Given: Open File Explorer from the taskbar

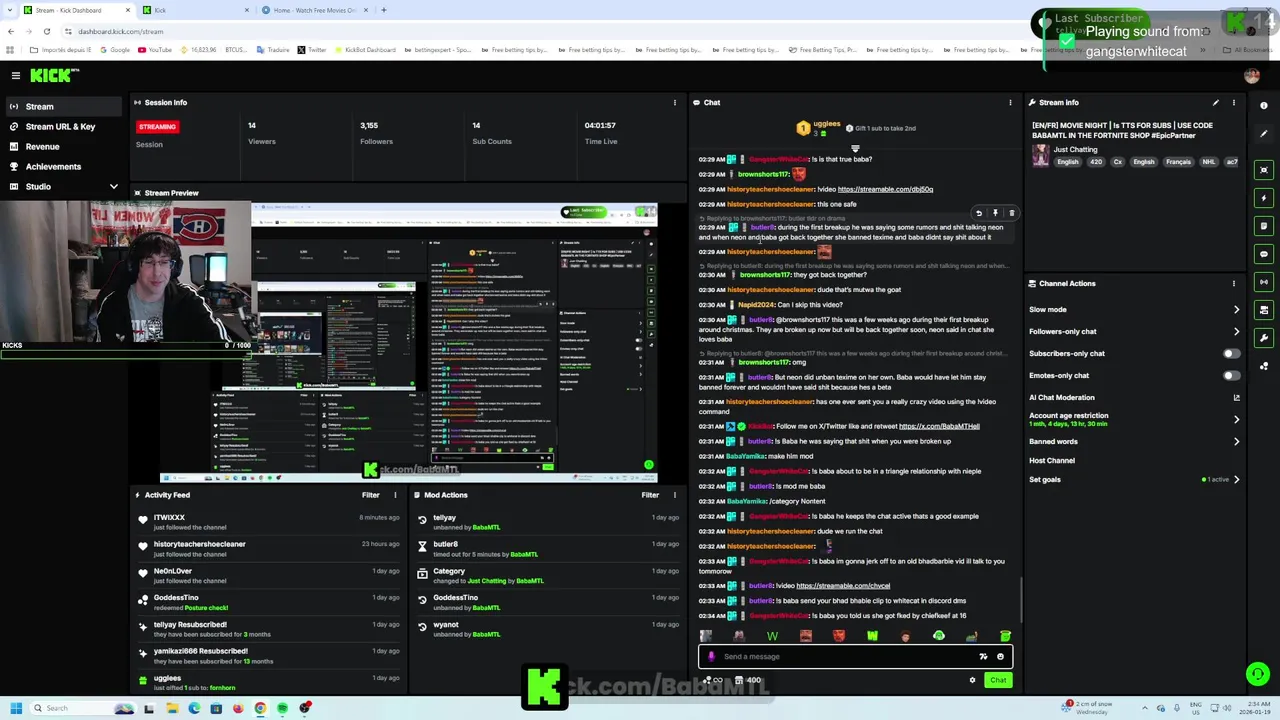Looking at the screenshot, I should [172, 709].
